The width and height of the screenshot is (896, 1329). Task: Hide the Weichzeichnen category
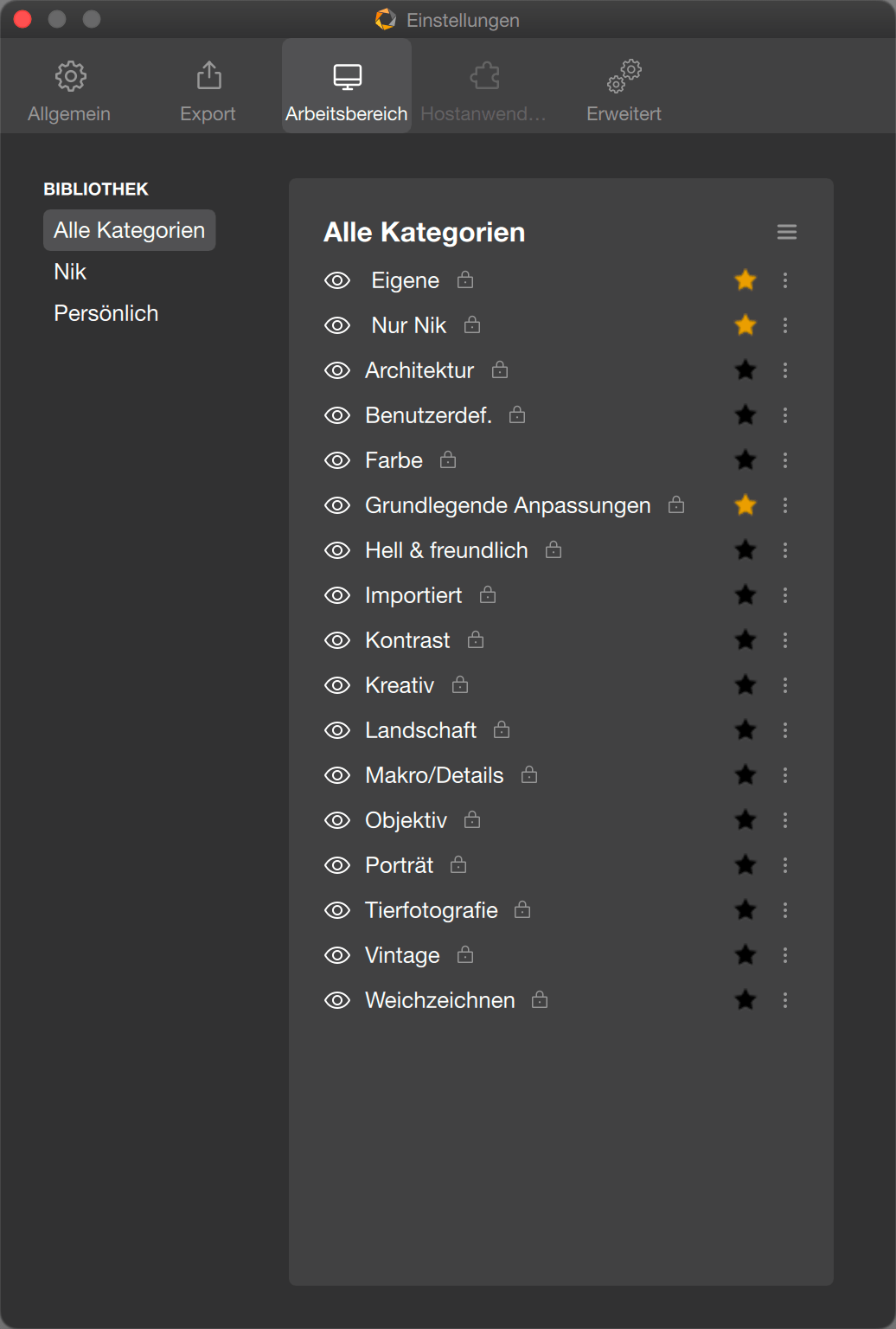(337, 1000)
